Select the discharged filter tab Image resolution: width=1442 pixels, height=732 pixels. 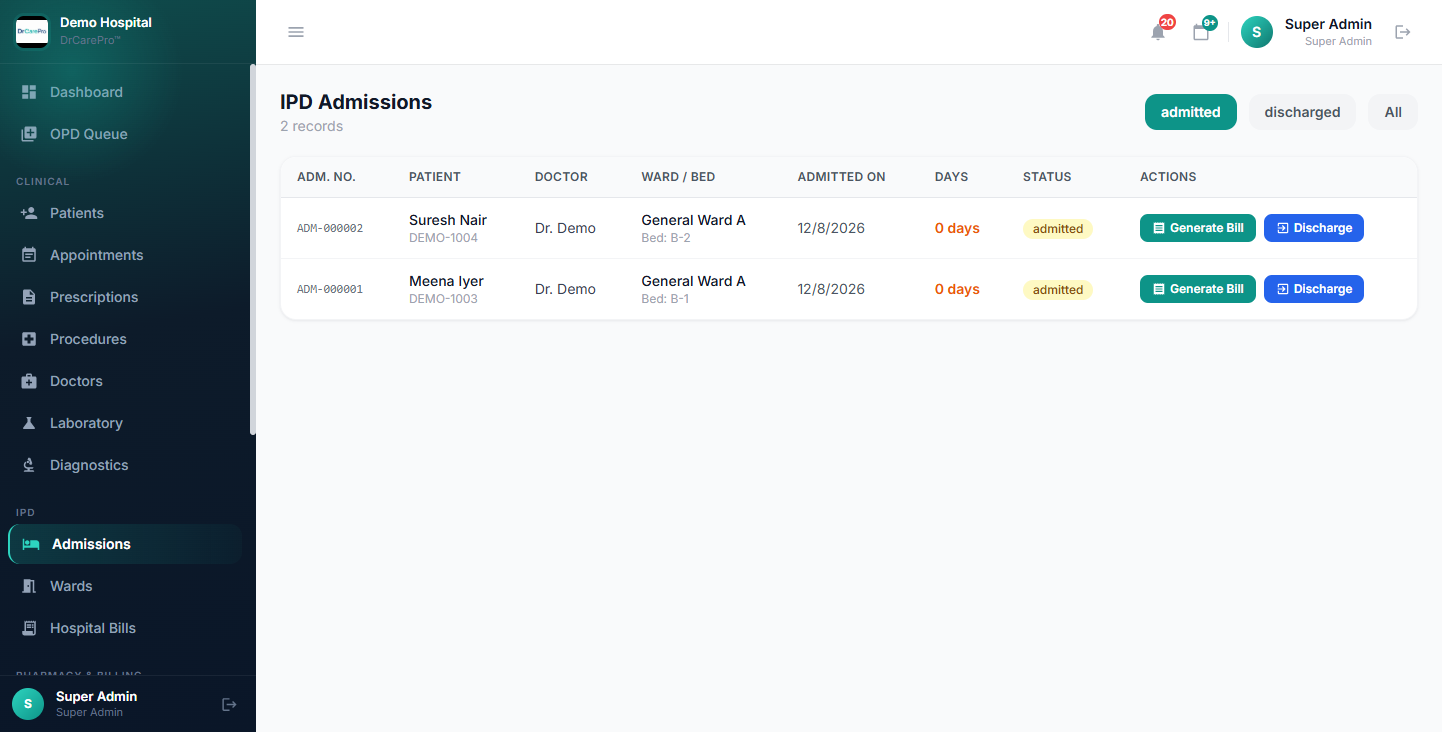1302,112
